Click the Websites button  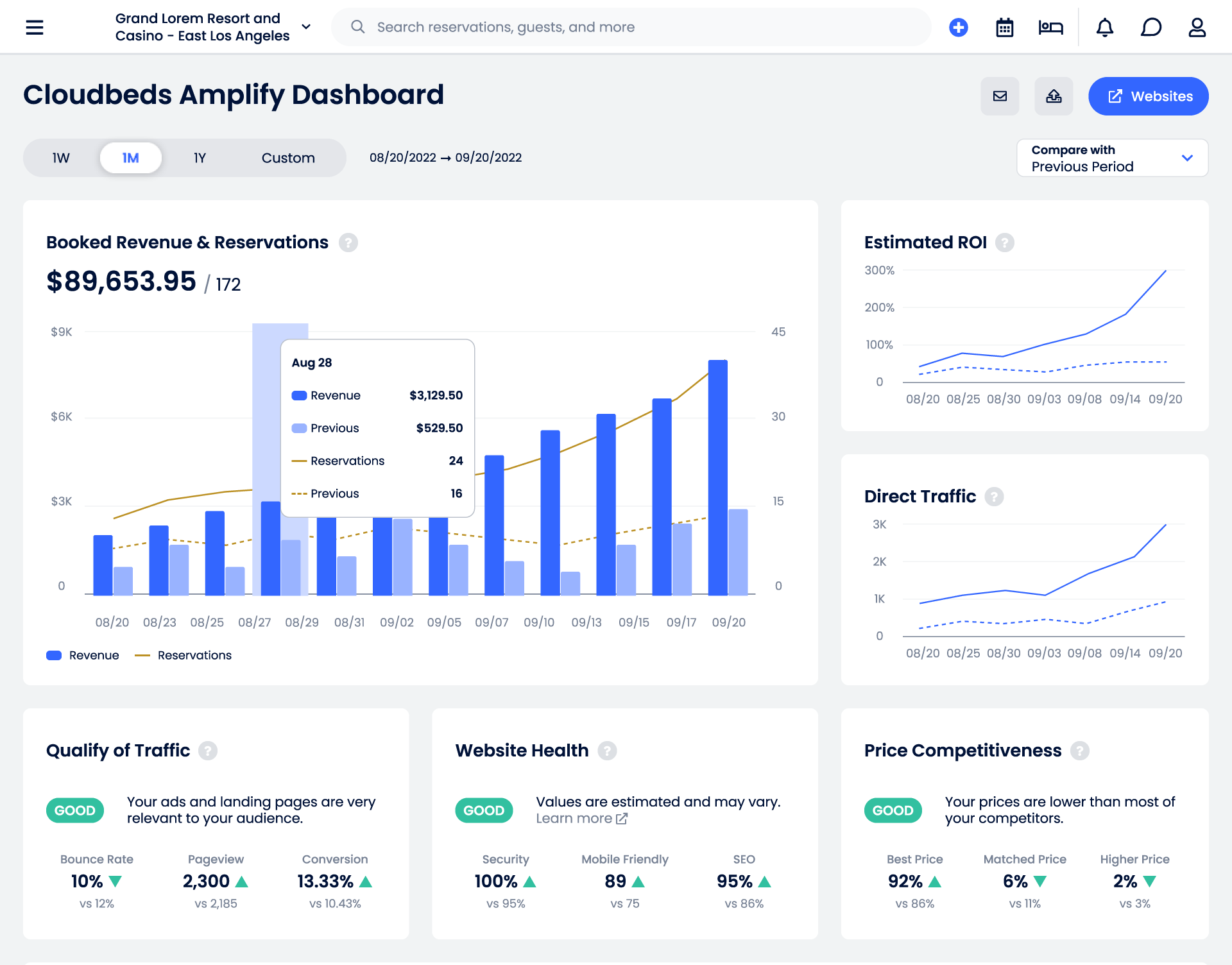(1149, 96)
